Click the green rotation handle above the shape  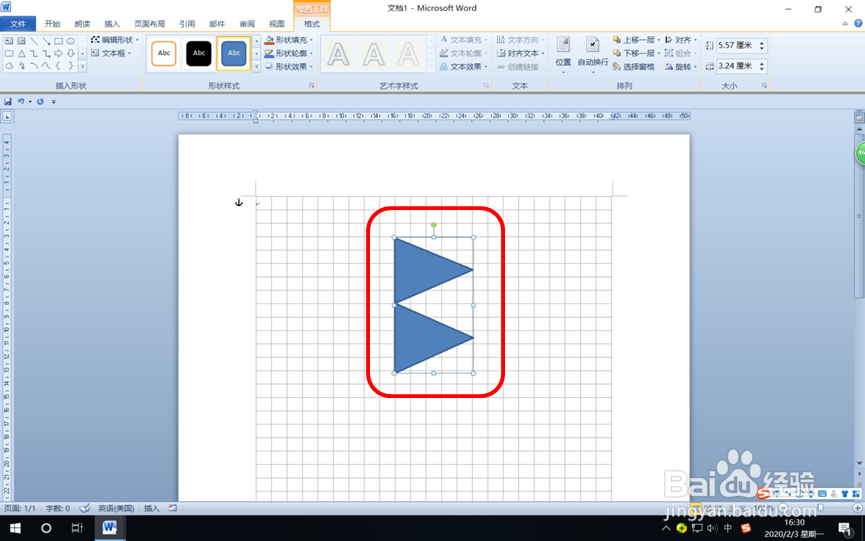pos(434,224)
